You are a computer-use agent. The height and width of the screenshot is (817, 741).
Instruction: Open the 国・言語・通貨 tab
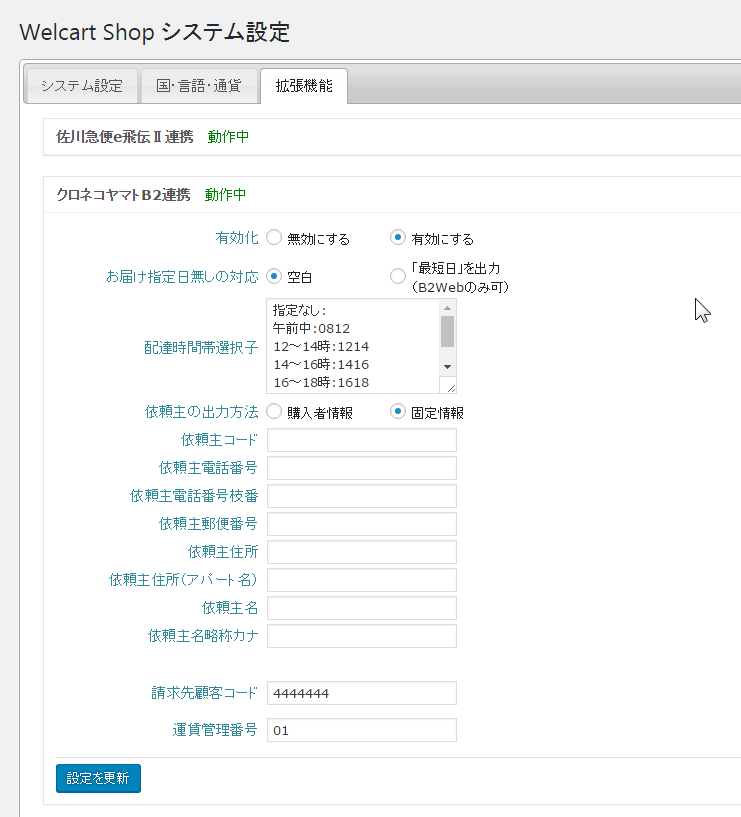click(199, 86)
